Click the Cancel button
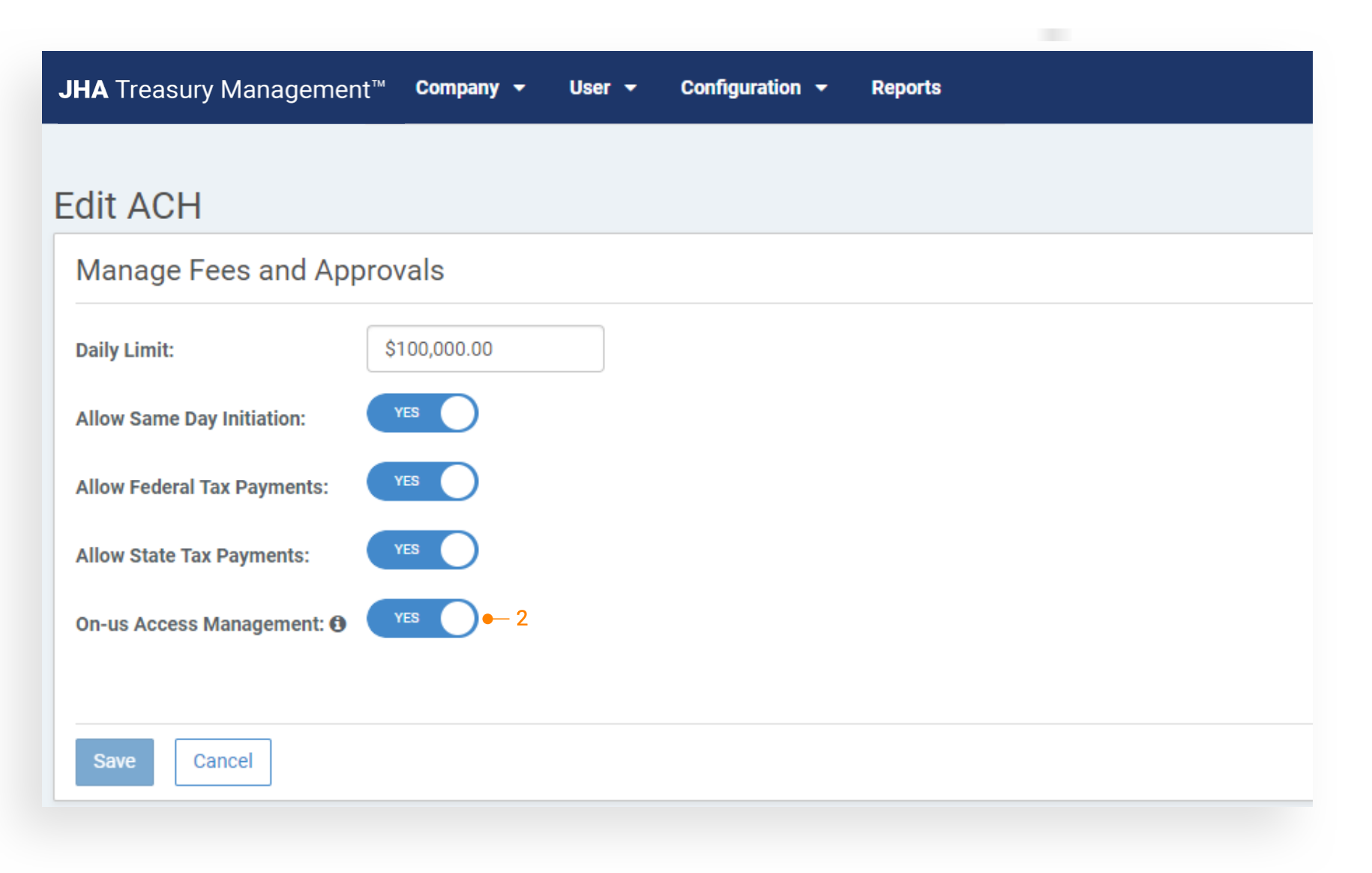The width and height of the screenshot is (1372, 873). pos(223,761)
